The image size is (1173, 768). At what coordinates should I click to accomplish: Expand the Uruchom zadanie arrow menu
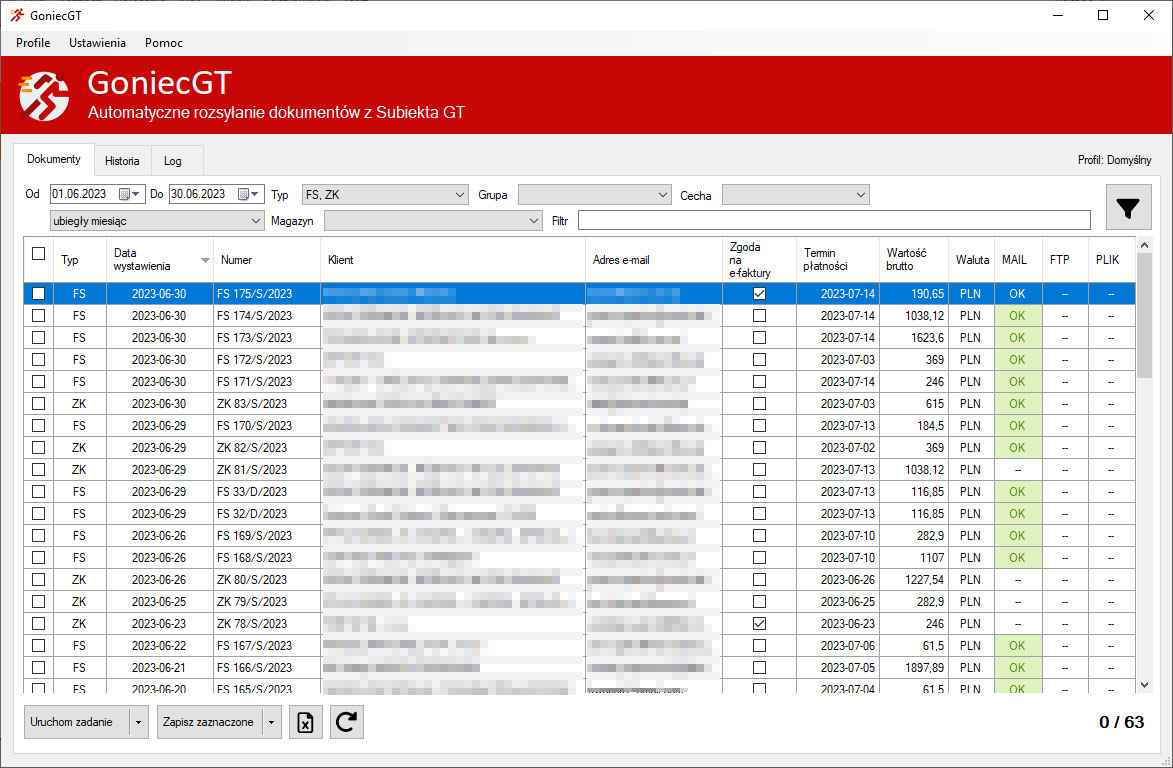click(x=138, y=722)
